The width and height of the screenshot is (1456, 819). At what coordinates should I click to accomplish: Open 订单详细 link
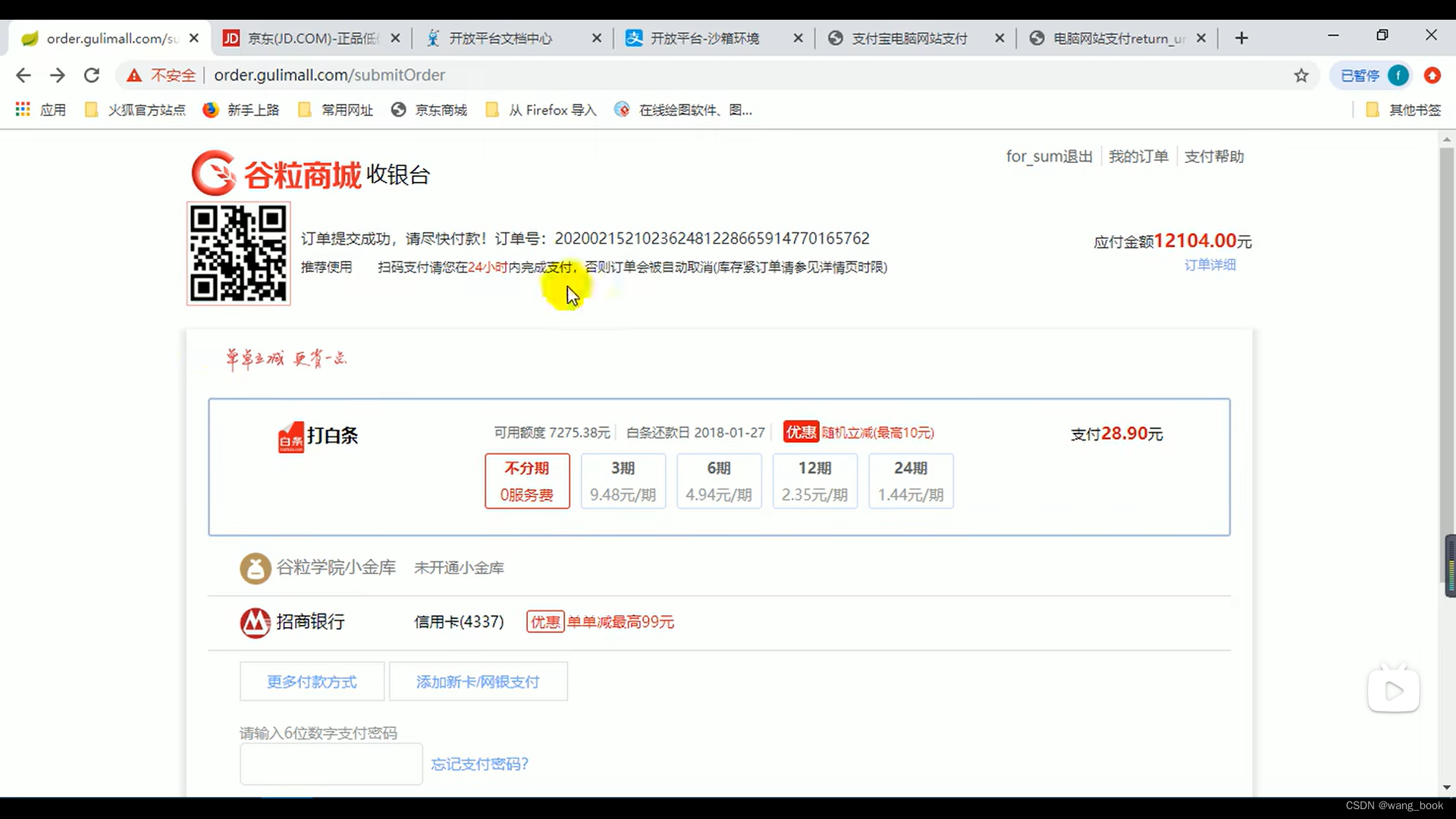(1210, 265)
